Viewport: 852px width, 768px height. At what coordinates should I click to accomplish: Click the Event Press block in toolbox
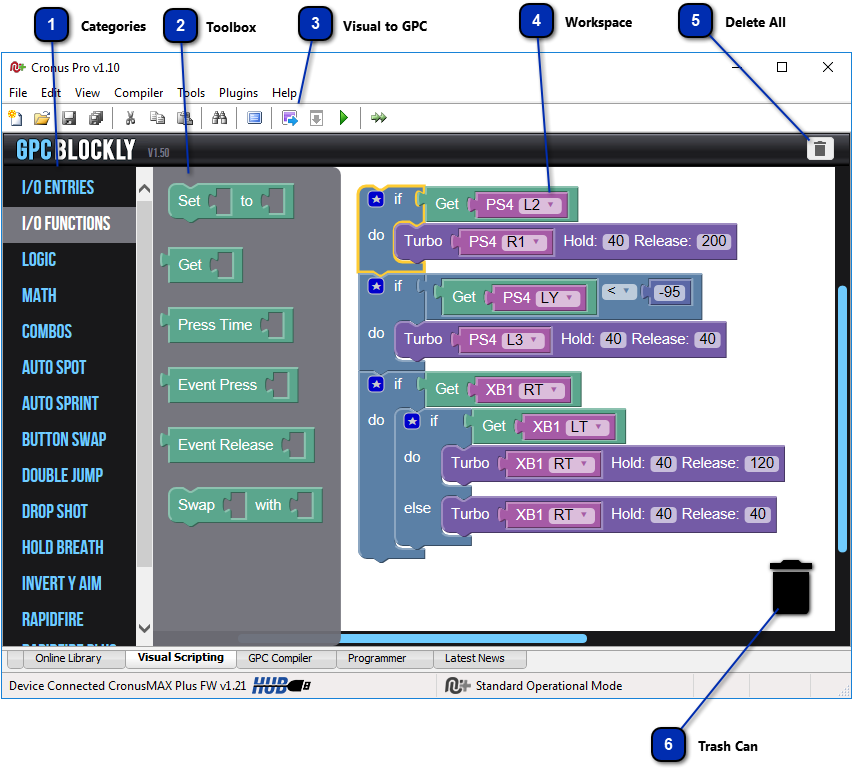point(229,385)
